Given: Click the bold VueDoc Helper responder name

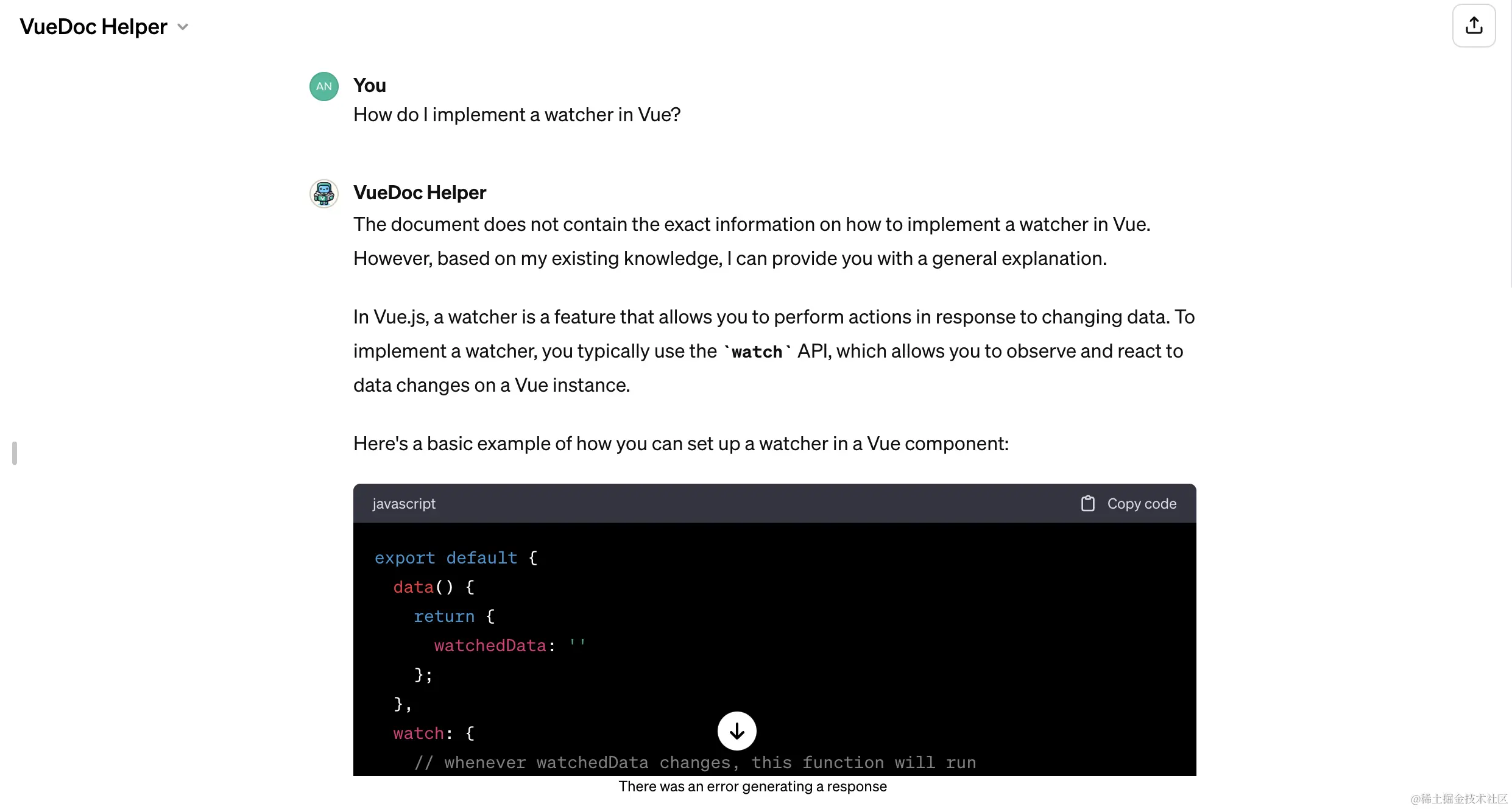Looking at the screenshot, I should (x=419, y=193).
